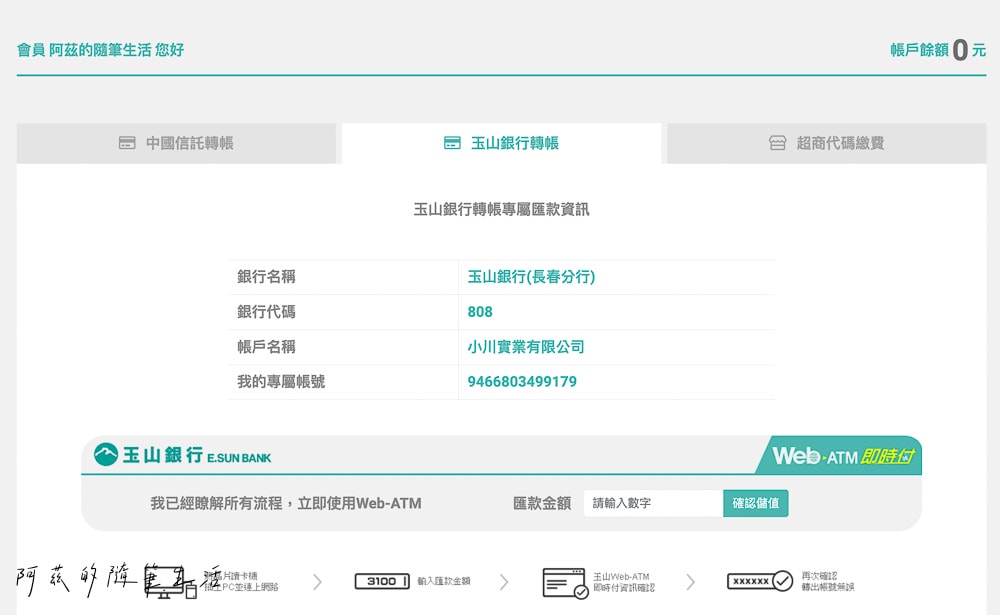Open the 超商代碼繳費 tab
The width and height of the screenshot is (1000, 615).
[x=827, y=143]
